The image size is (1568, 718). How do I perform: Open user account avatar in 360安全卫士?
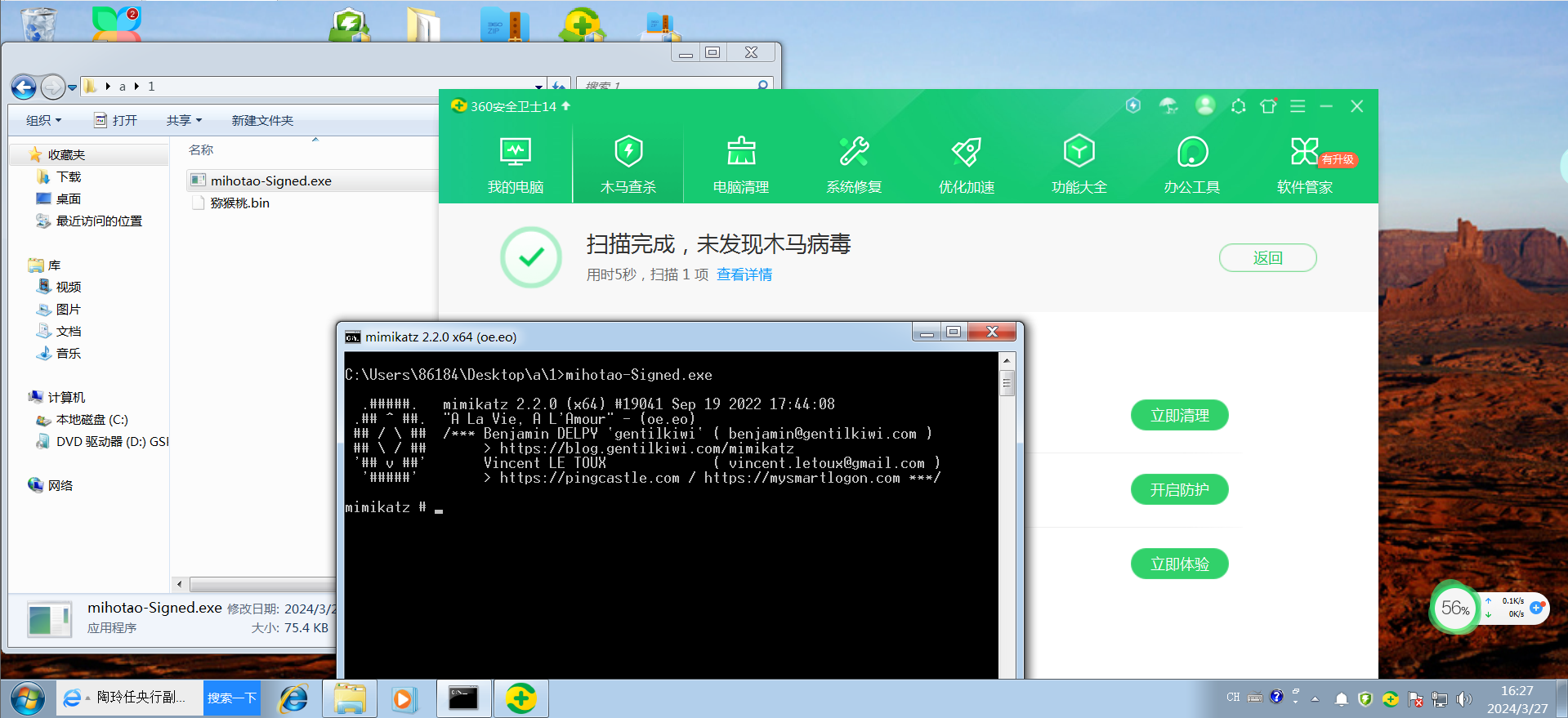1204,105
